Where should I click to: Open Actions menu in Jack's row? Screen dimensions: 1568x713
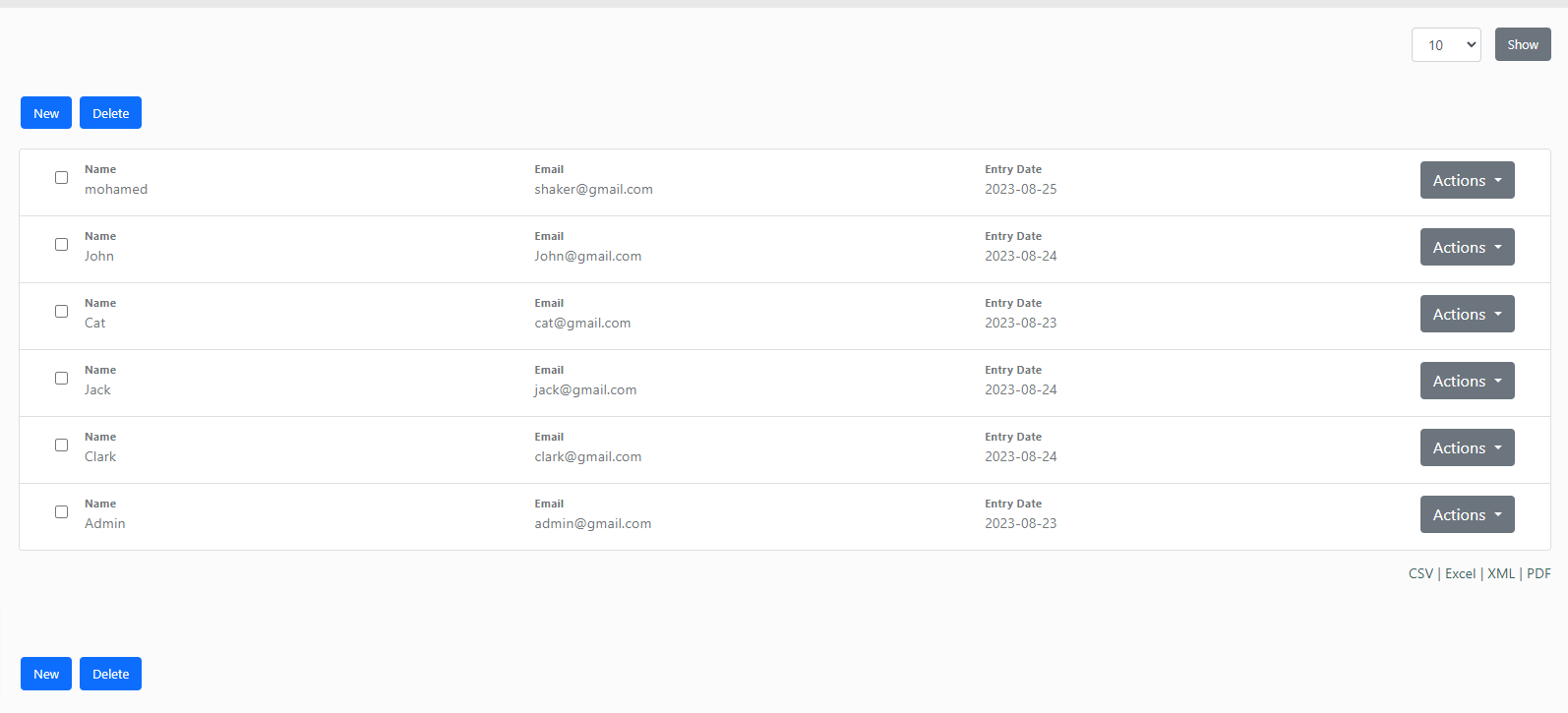(x=1467, y=382)
